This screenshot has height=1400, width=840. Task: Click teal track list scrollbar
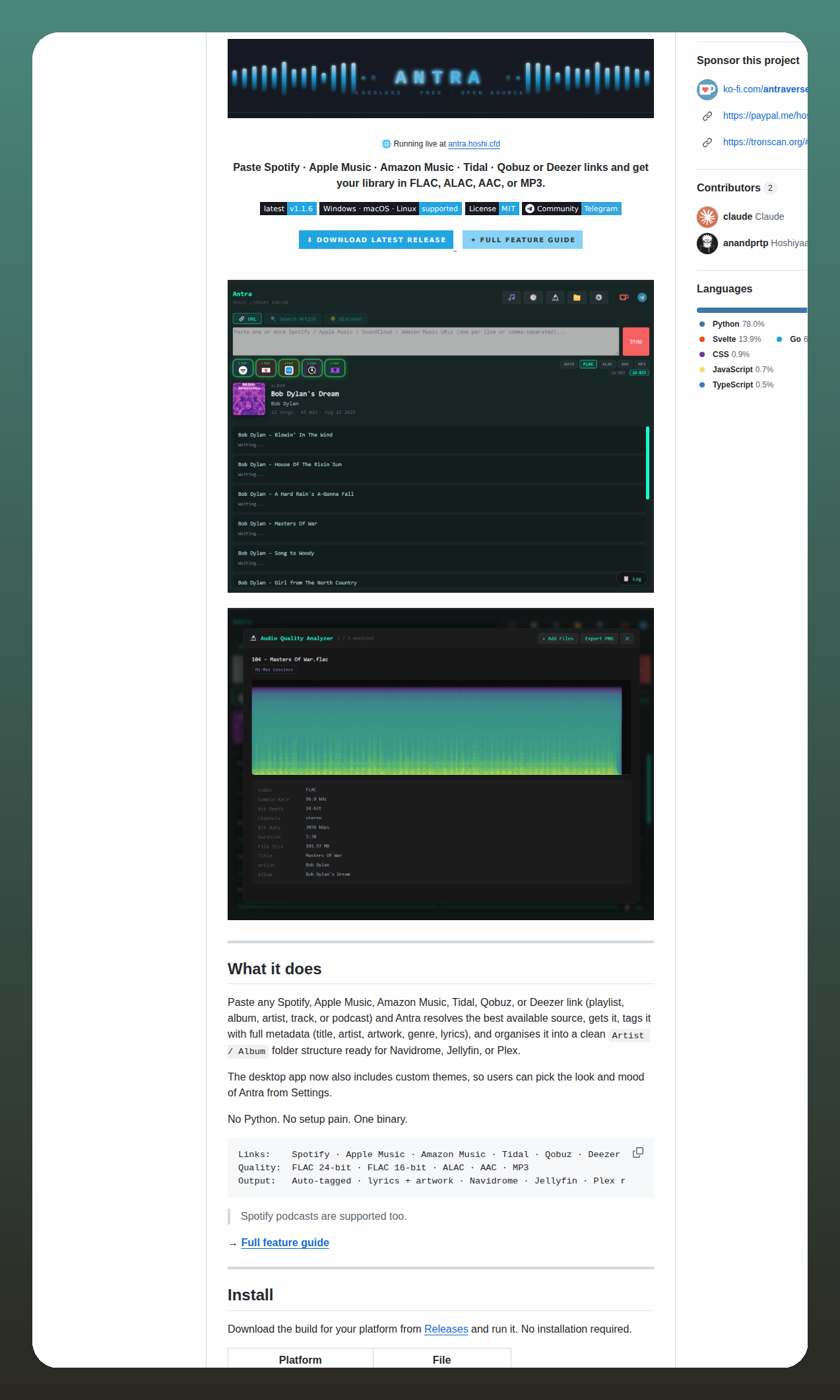click(x=647, y=463)
